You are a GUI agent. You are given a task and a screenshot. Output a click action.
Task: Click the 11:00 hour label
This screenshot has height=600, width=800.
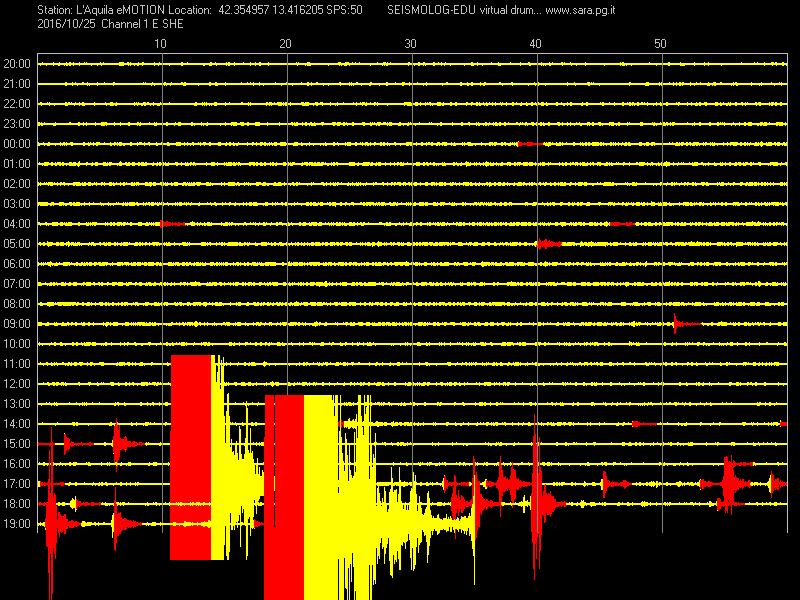tap(17, 364)
